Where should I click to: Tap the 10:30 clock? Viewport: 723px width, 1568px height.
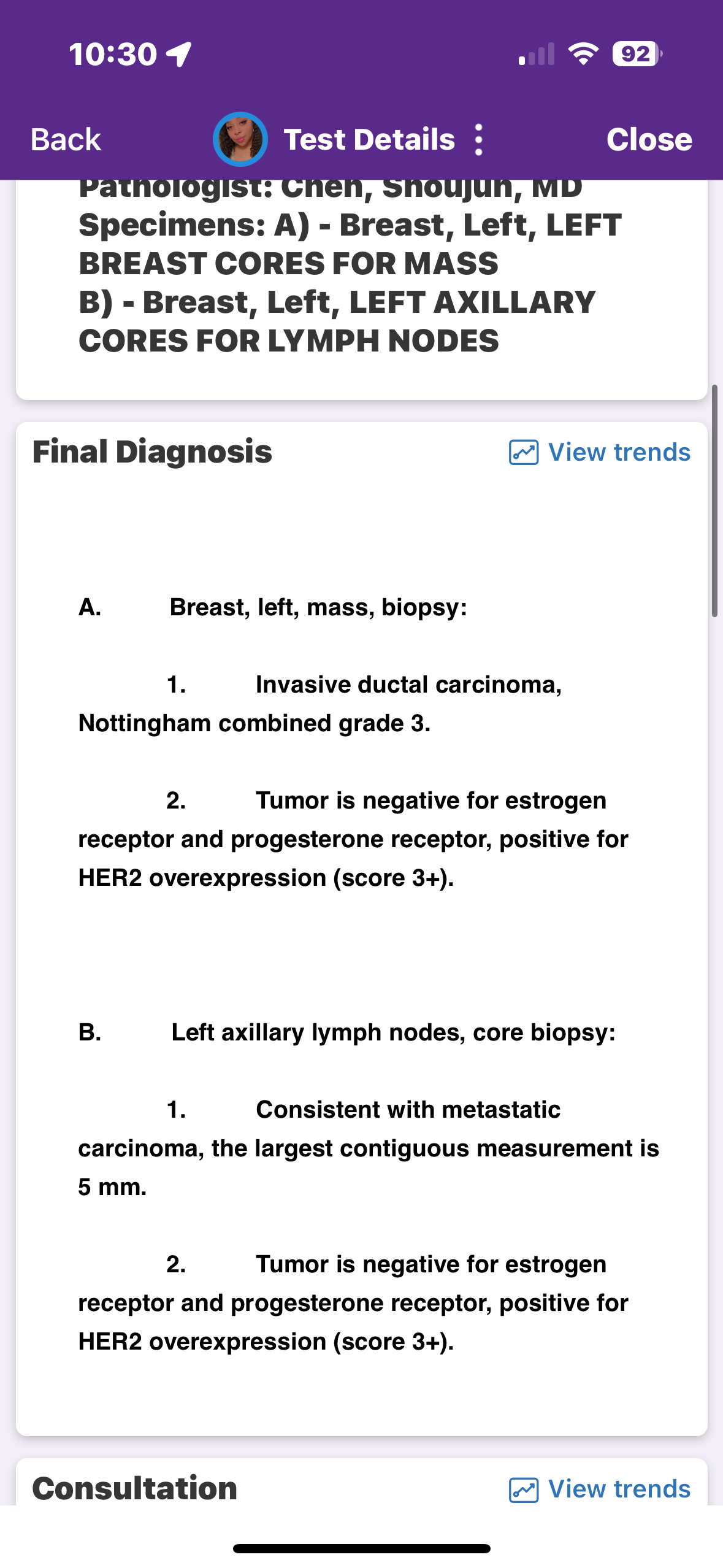[x=113, y=54]
